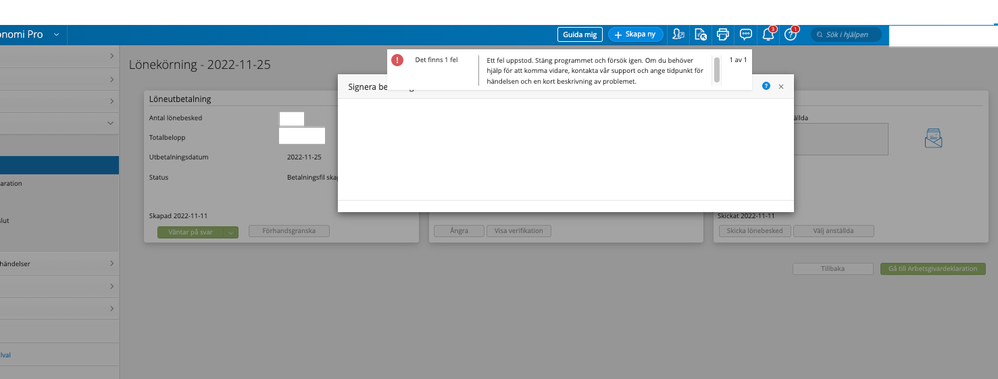Screen dimensions: 998x379
Task: Click the Status label in Löneutbetalning
Action: tap(158, 178)
